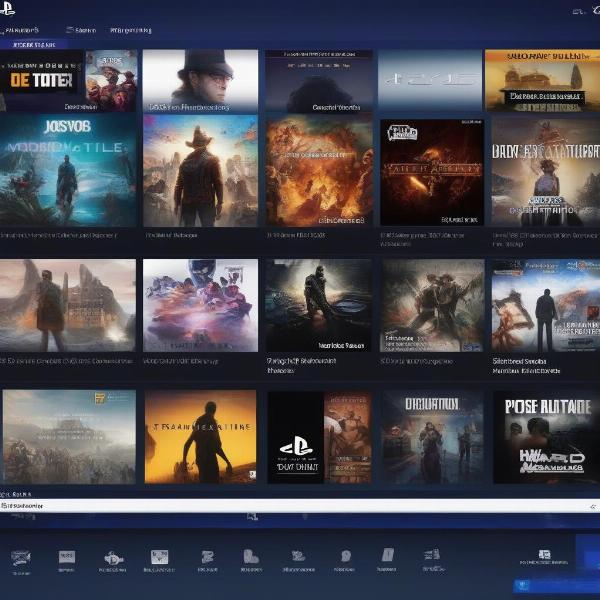600x600 pixels.
Task: Open the black and orange DE TOTER banner tile
Action: click(x=41, y=80)
